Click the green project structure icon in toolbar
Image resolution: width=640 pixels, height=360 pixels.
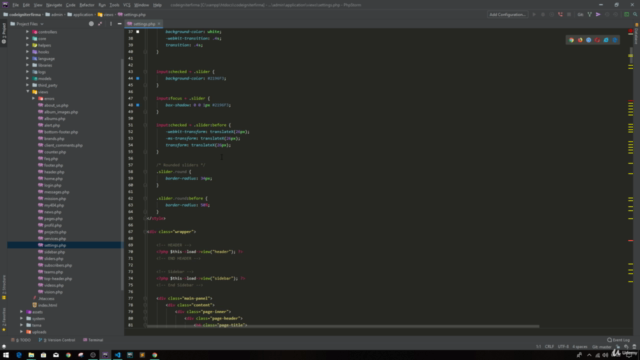click(x=627, y=14)
